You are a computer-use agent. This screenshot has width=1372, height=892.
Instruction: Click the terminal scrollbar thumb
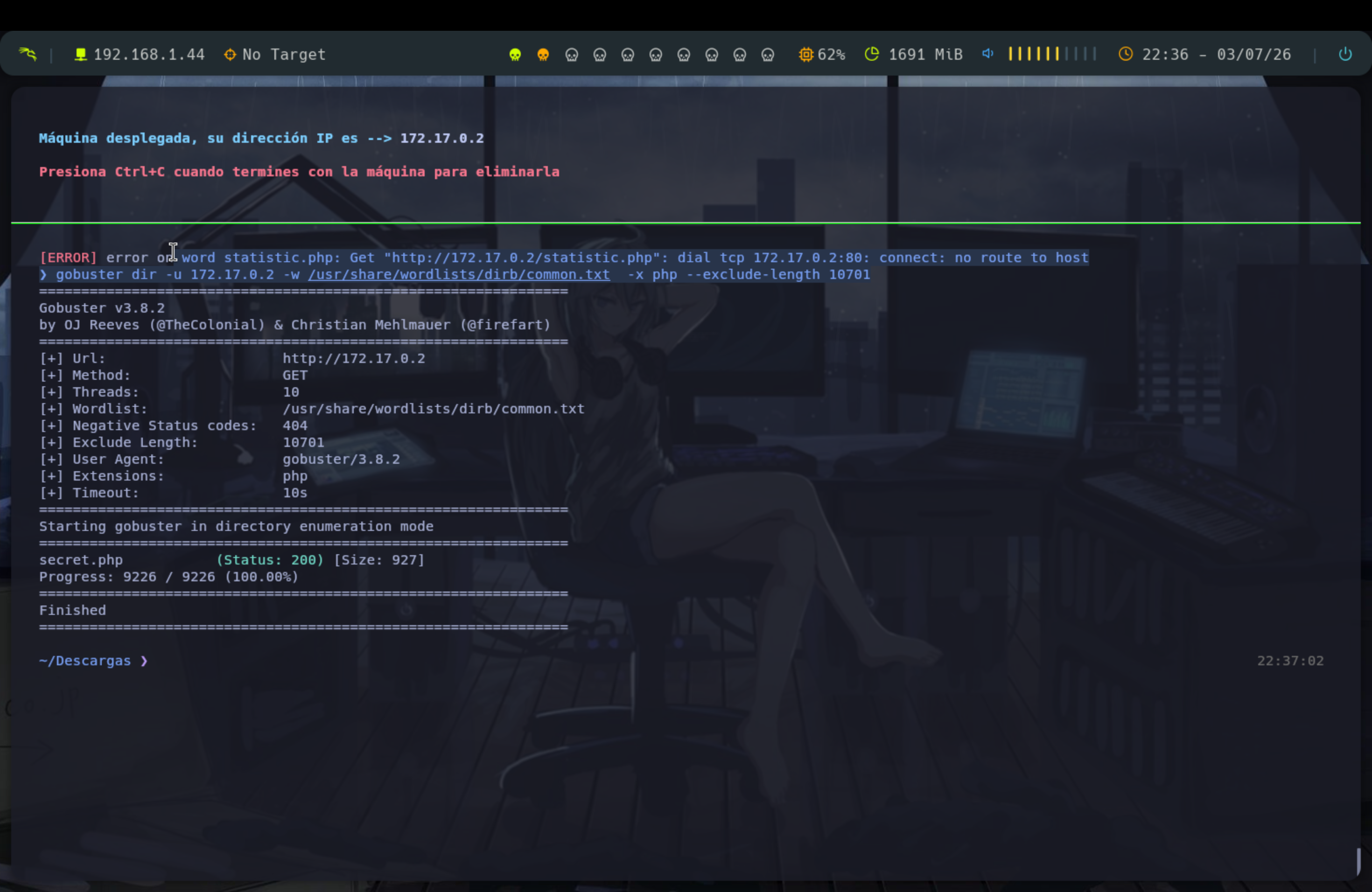click(x=1358, y=862)
